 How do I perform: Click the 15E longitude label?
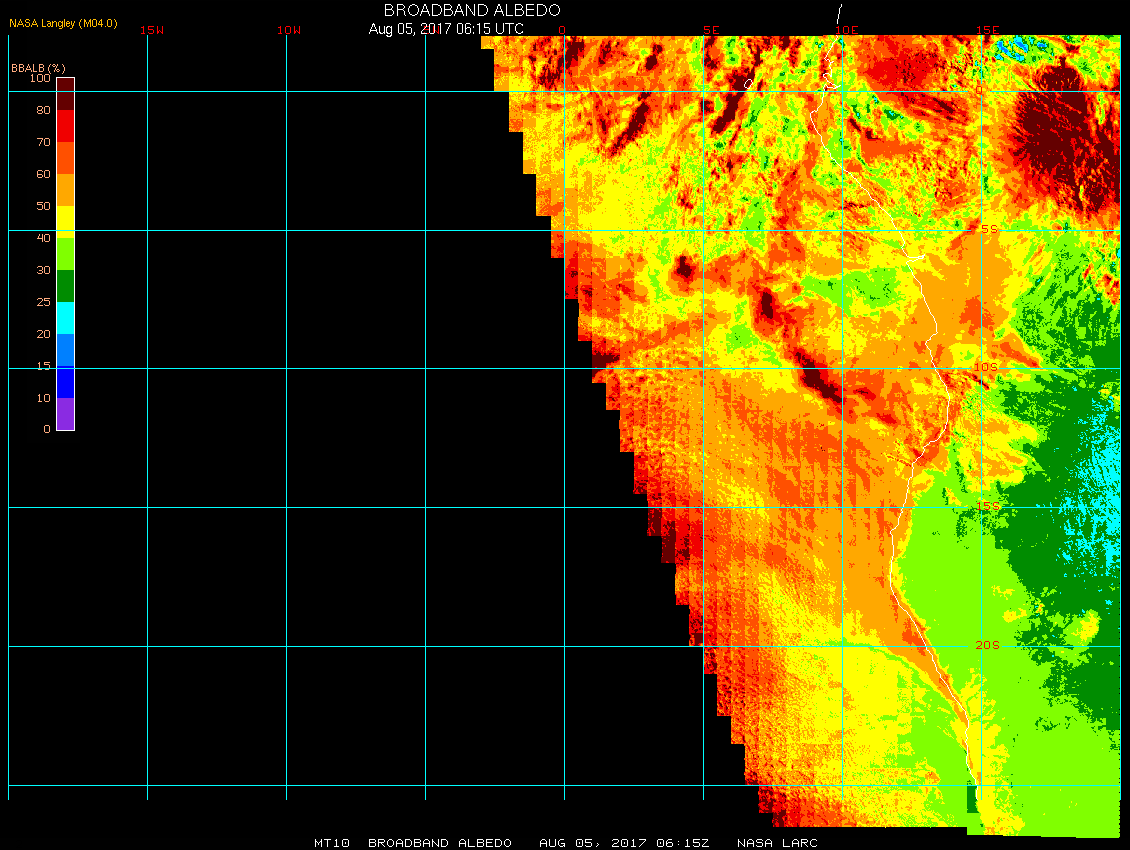988,30
